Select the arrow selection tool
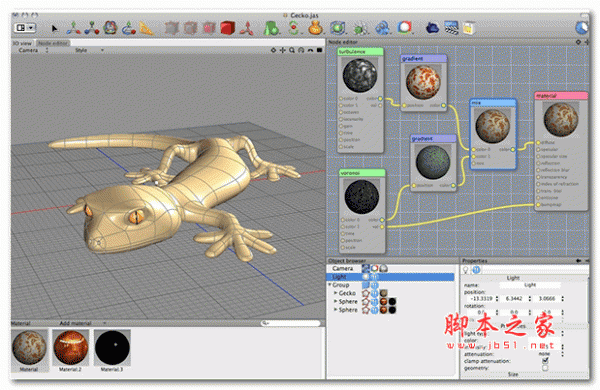This screenshot has width=600, height=390. click(x=54, y=28)
